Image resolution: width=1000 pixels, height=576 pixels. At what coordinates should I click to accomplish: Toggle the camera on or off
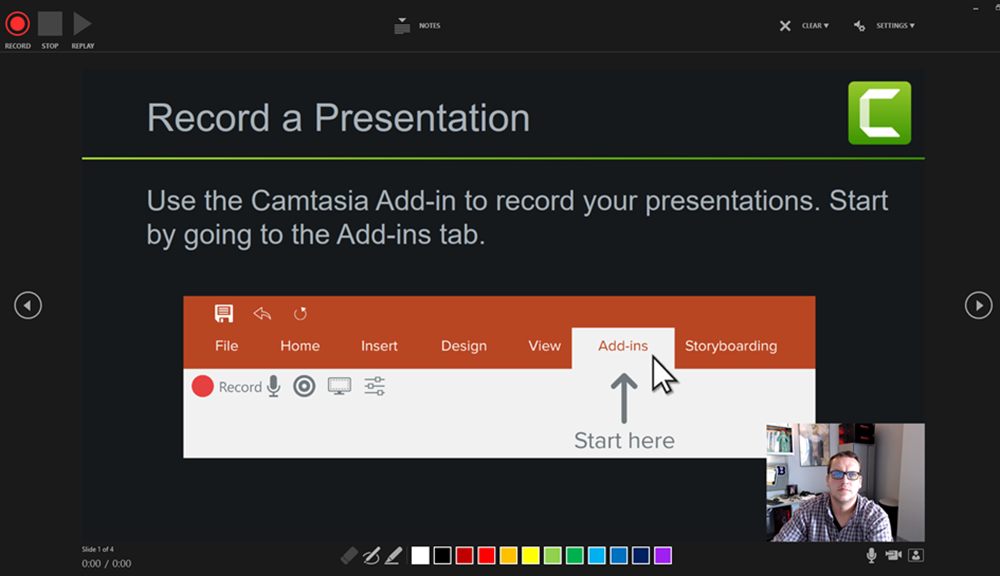893,556
